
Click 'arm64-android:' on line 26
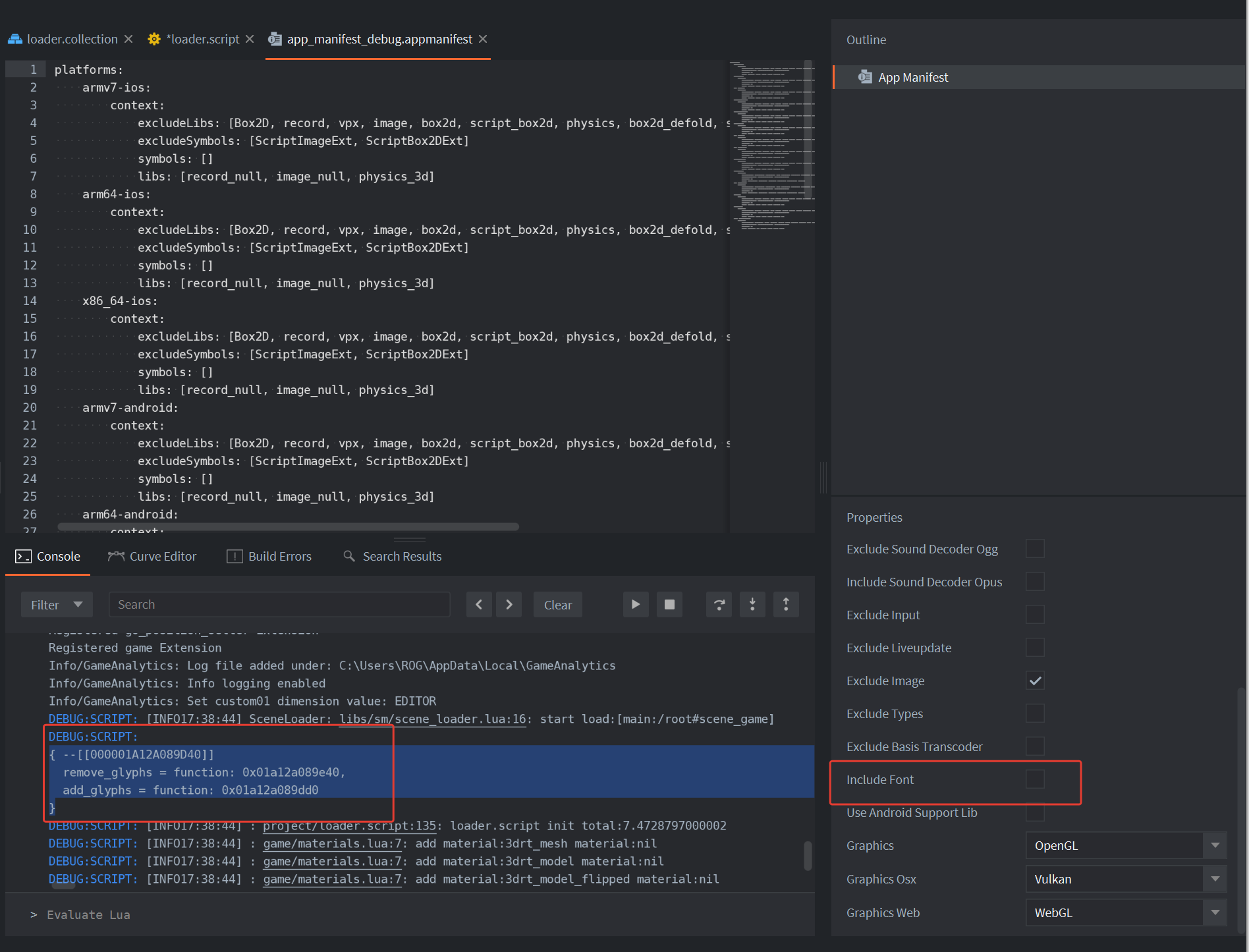click(130, 514)
